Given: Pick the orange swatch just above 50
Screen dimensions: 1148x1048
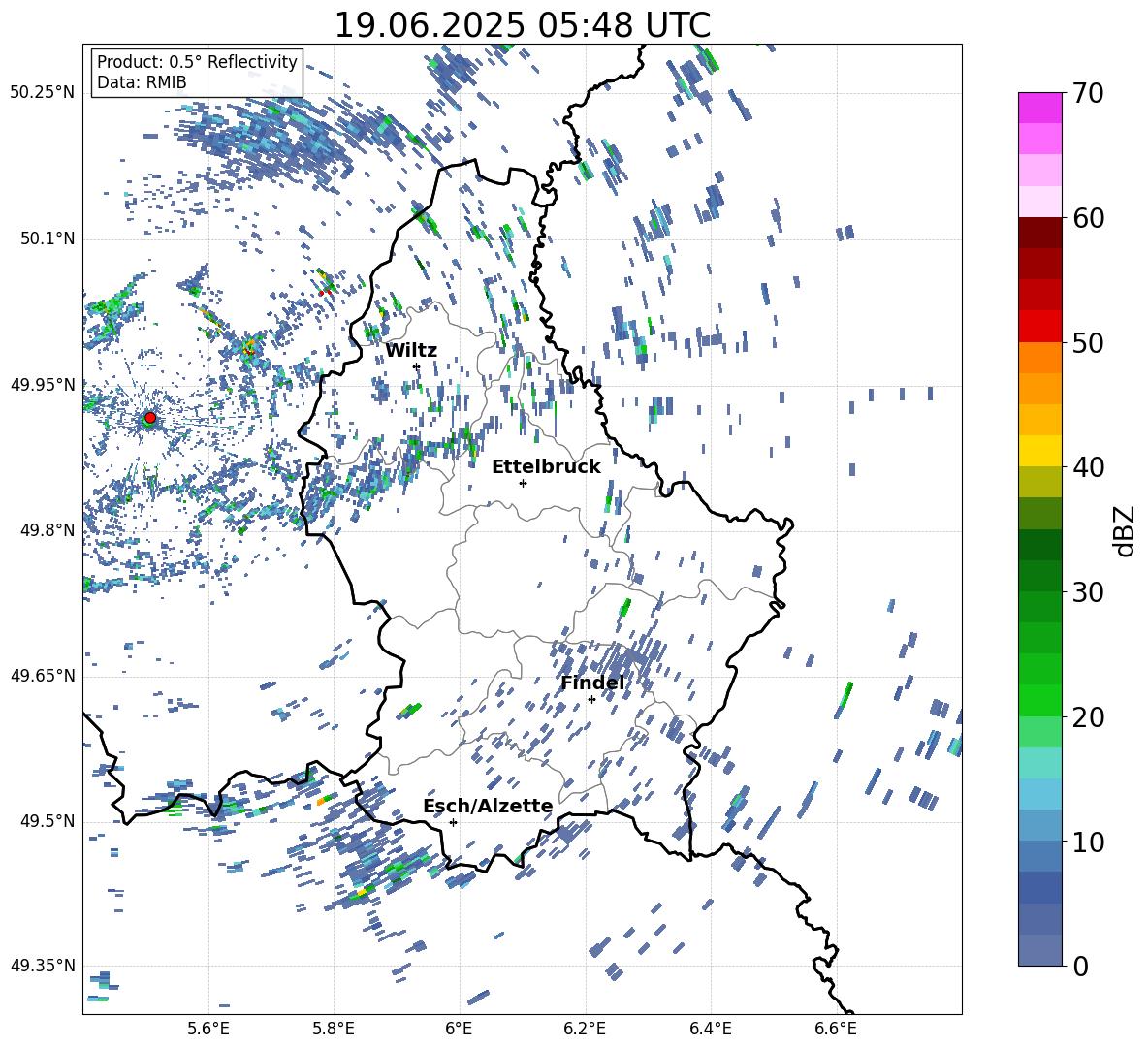Looking at the screenshot, I should tap(1040, 358).
